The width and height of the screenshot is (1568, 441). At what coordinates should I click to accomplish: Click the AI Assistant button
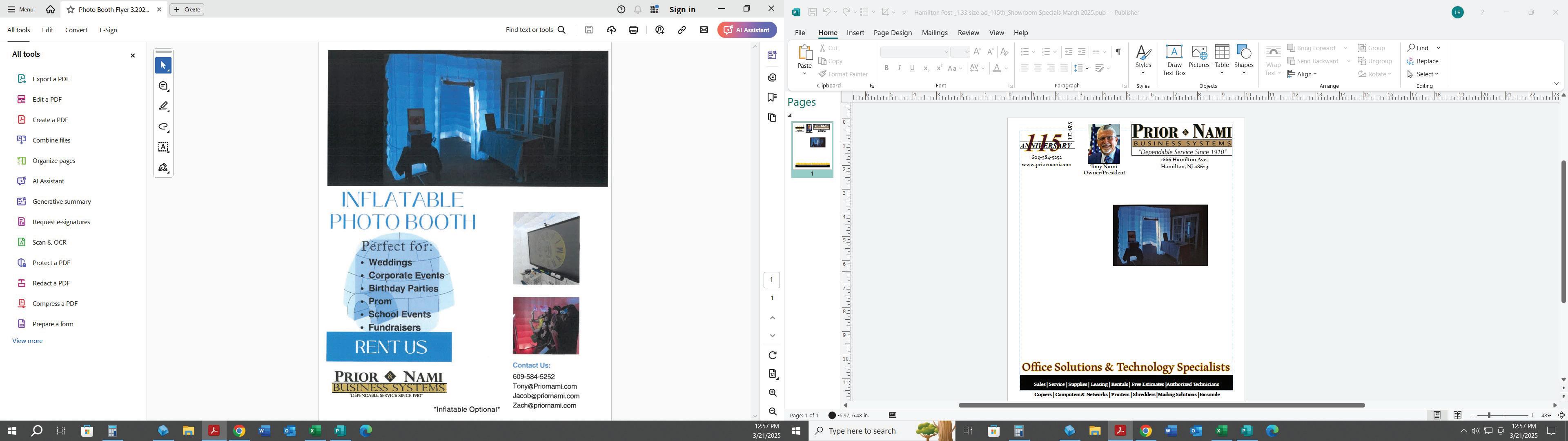coord(747,30)
